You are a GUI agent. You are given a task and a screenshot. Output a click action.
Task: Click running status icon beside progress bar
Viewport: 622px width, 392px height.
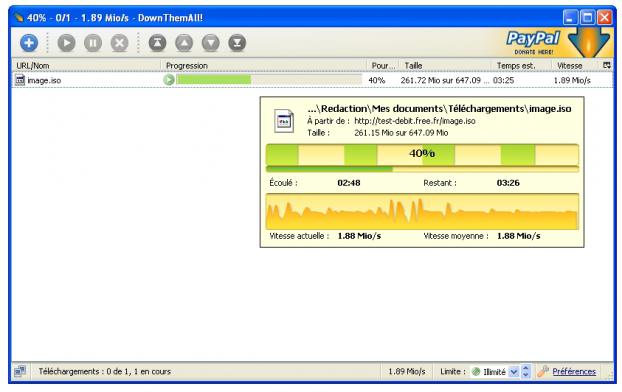[169, 80]
